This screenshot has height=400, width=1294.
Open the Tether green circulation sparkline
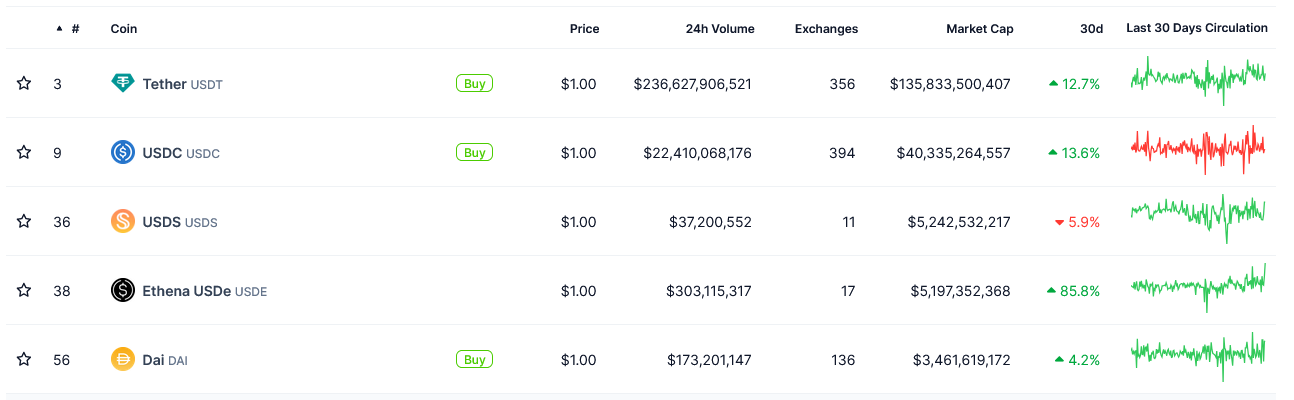pyautogui.click(x=1198, y=80)
